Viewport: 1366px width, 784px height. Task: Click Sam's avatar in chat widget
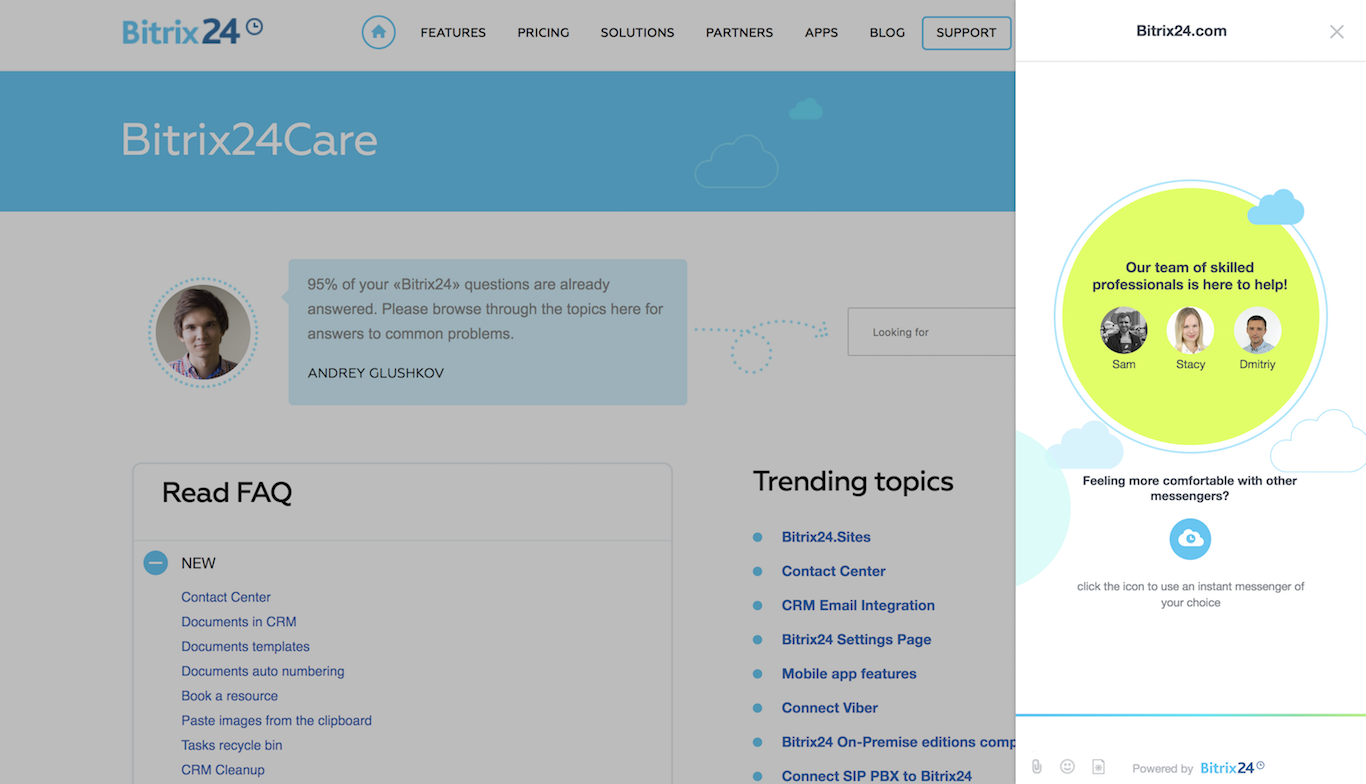click(1123, 330)
